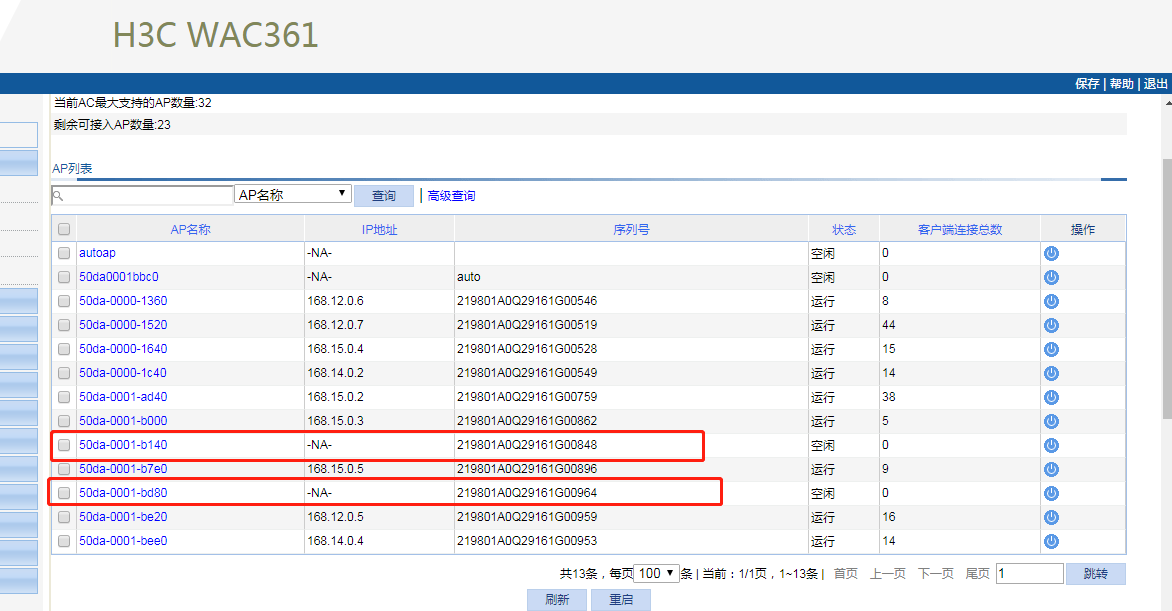Click the AP search text field
The height and width of the screenshot is (611, 1172).
[142, 195]
